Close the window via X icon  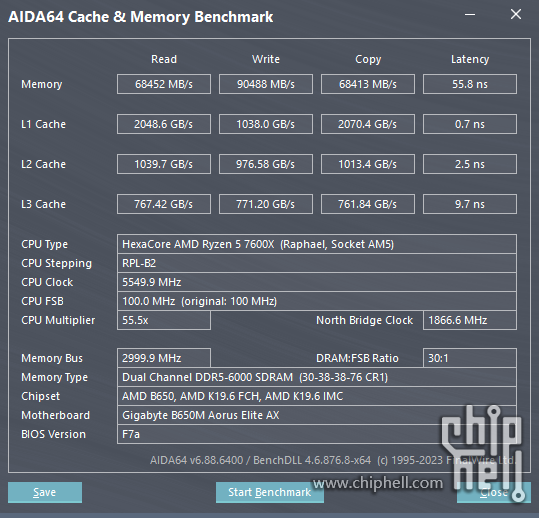[x=516, y=14]
